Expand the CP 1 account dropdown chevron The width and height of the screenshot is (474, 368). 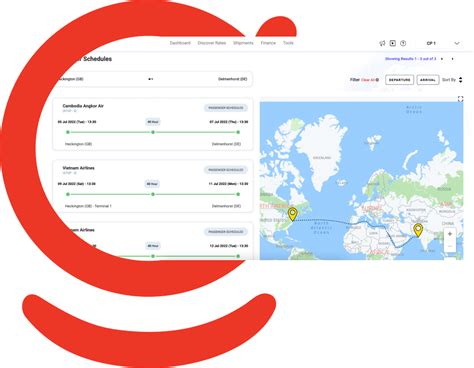[x=457, y=43]
